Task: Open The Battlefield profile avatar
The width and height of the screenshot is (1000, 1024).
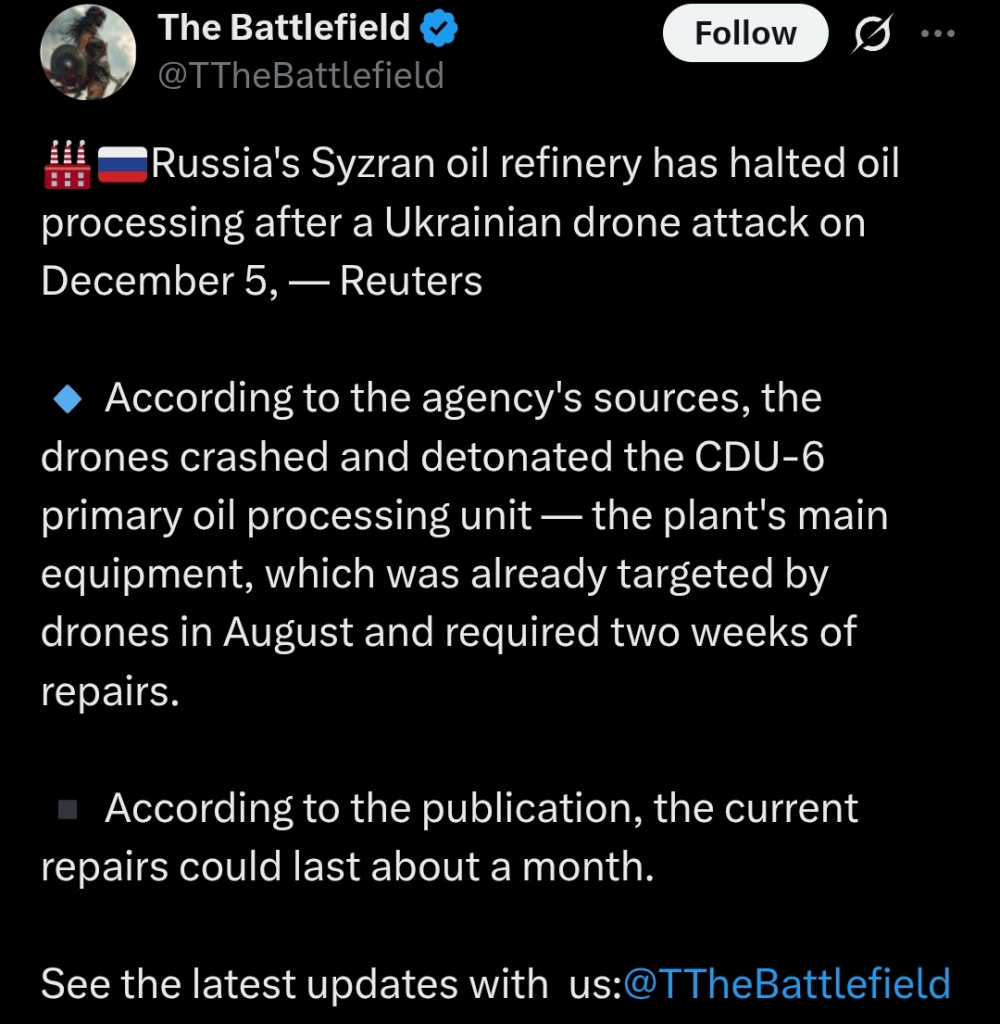Action: (87, 52)
